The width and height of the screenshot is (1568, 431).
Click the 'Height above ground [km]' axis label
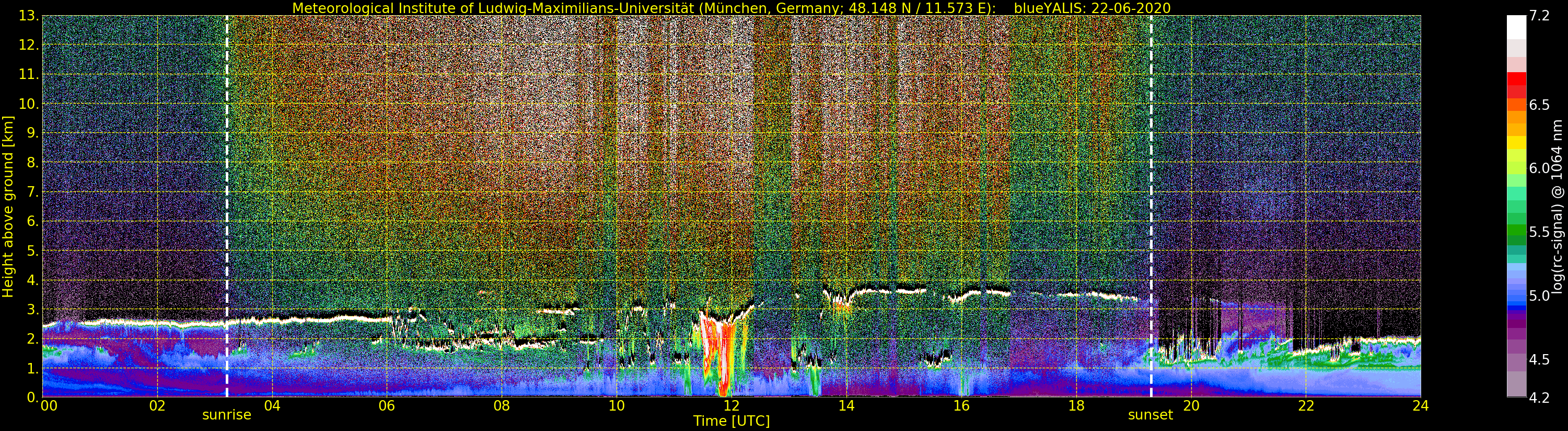point(8,206)
